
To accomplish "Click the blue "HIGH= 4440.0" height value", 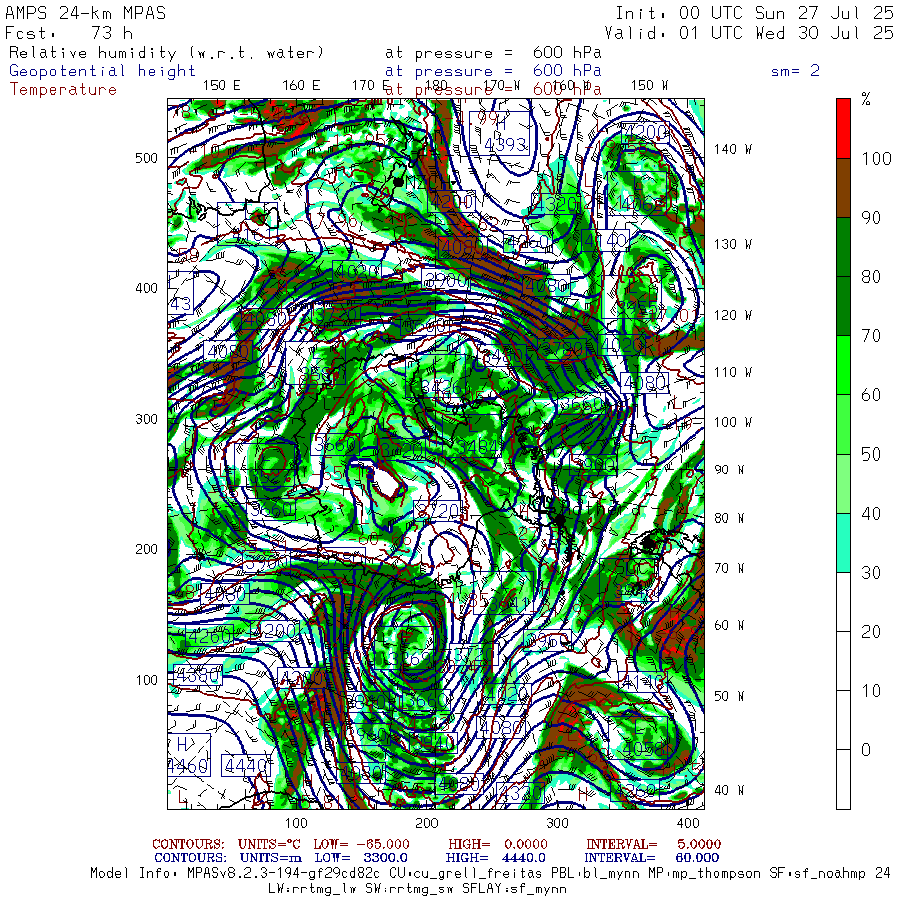I will [x=495, y=858].
